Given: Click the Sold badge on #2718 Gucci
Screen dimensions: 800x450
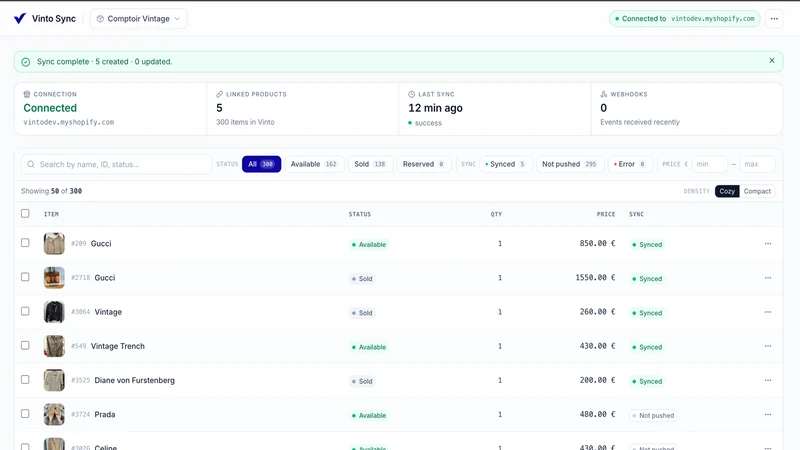Looking at the screenshot, I should click(362, 279).
